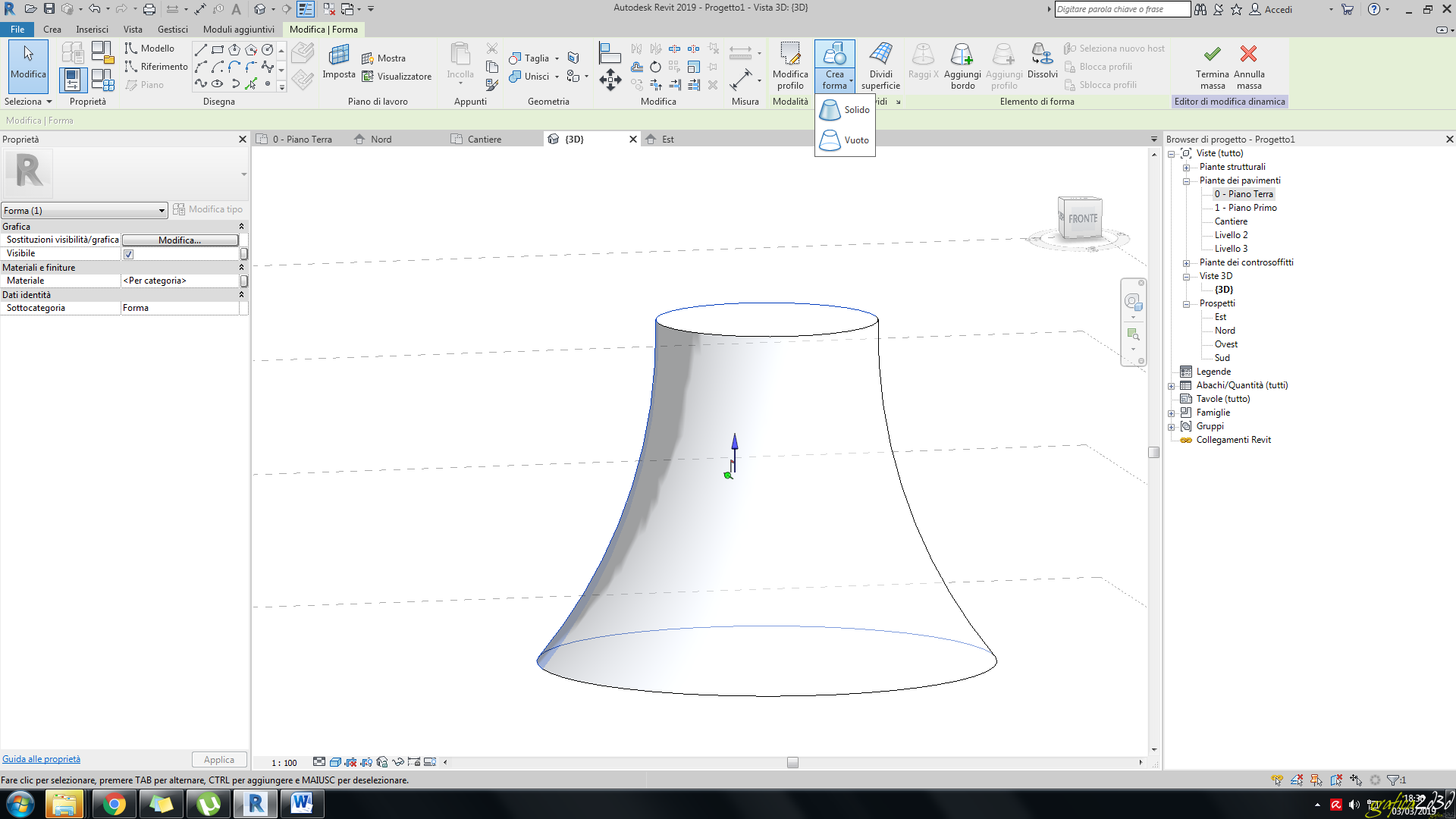The height and width of the screenshot is (819, 1456).
Task: Click the Aggiungi bordo tool
Action: (962, 66)
